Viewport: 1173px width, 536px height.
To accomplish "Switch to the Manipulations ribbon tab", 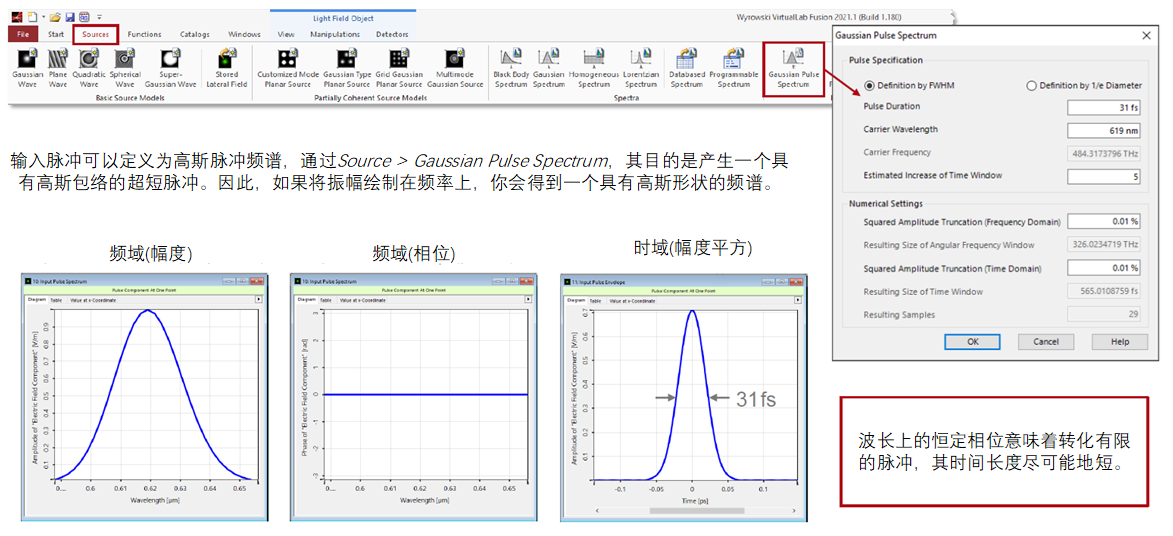I will point(335,34).
